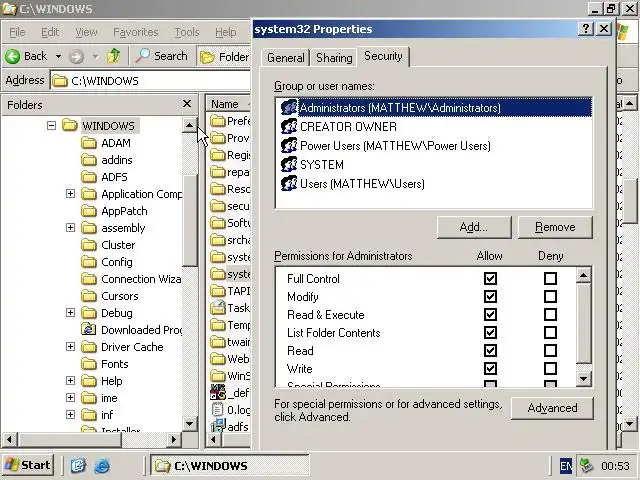Switch to the General tab
The height and width of the screenshot is (480, 640).
tap(285, 58)
